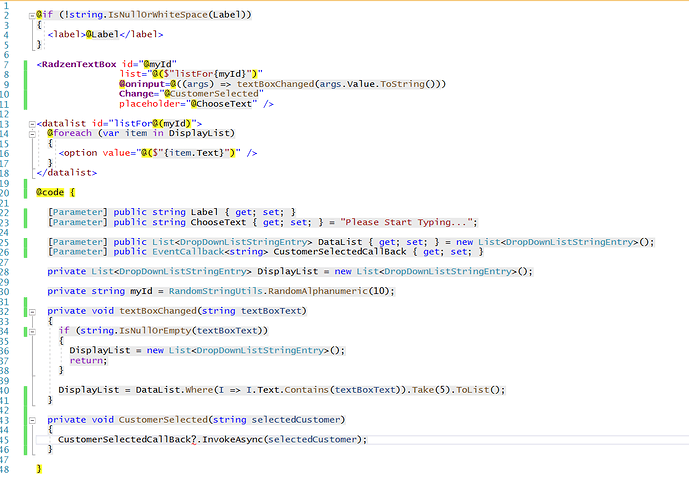The width and height of the screenshot is (689, 488).
Task: Click the "Please Start Typing..." string
Action: (406, 222)
